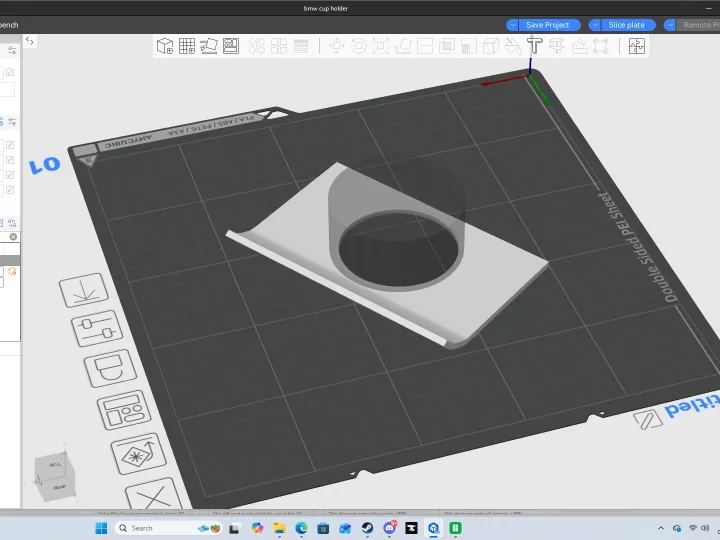This screenshot has width=720, height=540.
Task: Expand the Remote Print dropdown arrow
Action: click(670, 25)
